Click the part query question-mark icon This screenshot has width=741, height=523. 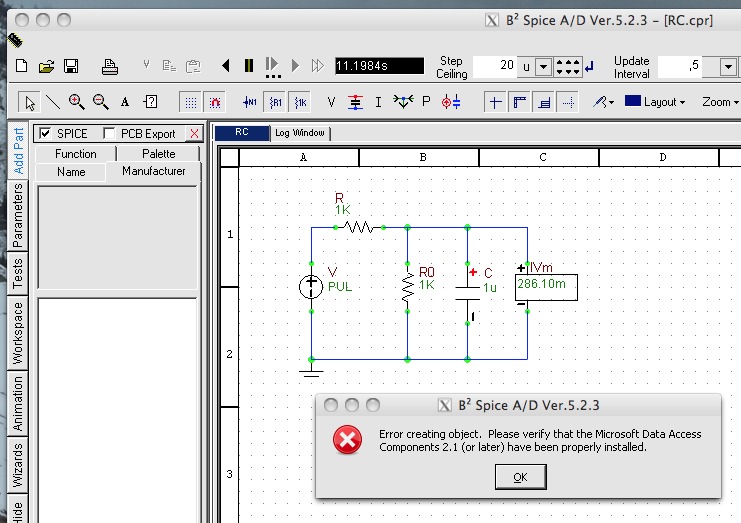(151, 102)
